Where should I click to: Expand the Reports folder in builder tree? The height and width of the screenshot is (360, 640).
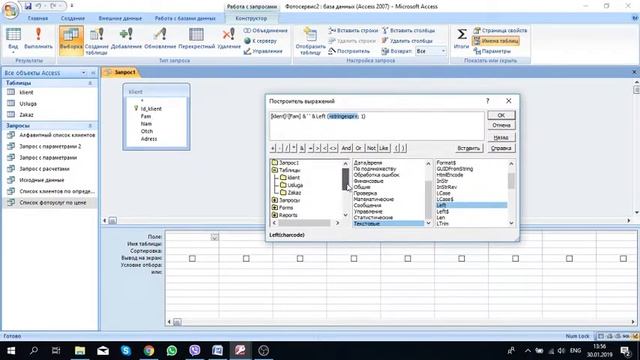275,215
